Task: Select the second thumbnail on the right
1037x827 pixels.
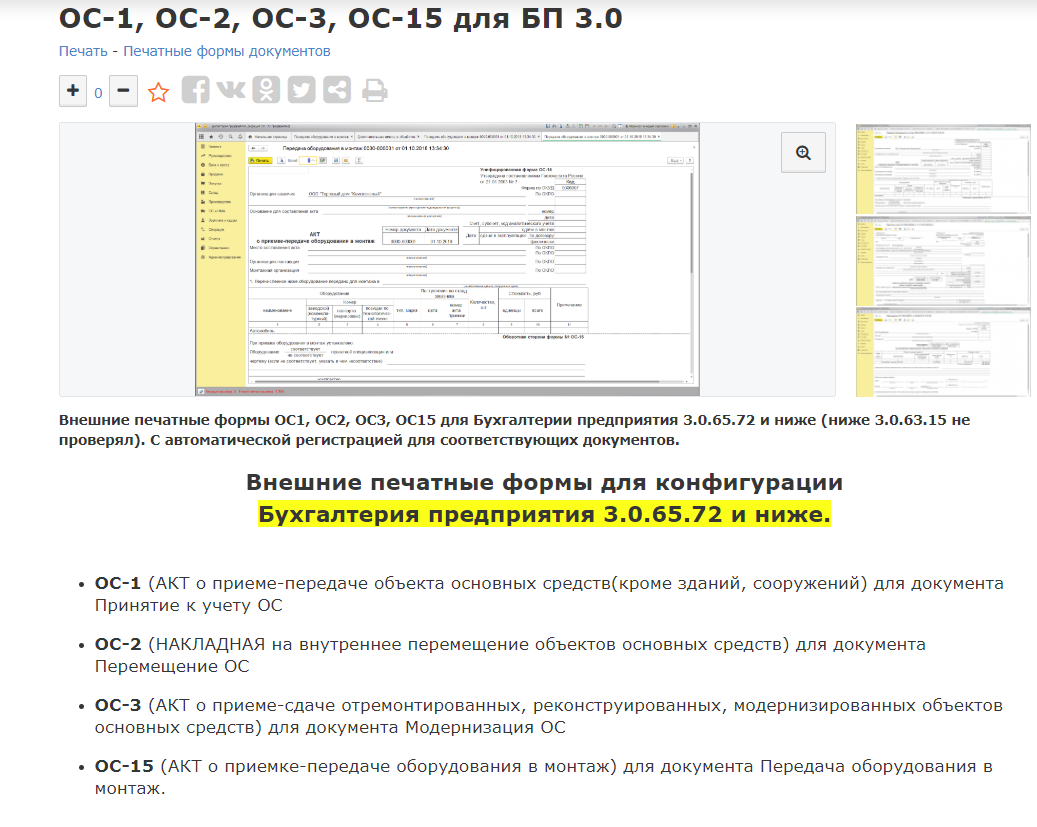Action: [x=943, y=261]
